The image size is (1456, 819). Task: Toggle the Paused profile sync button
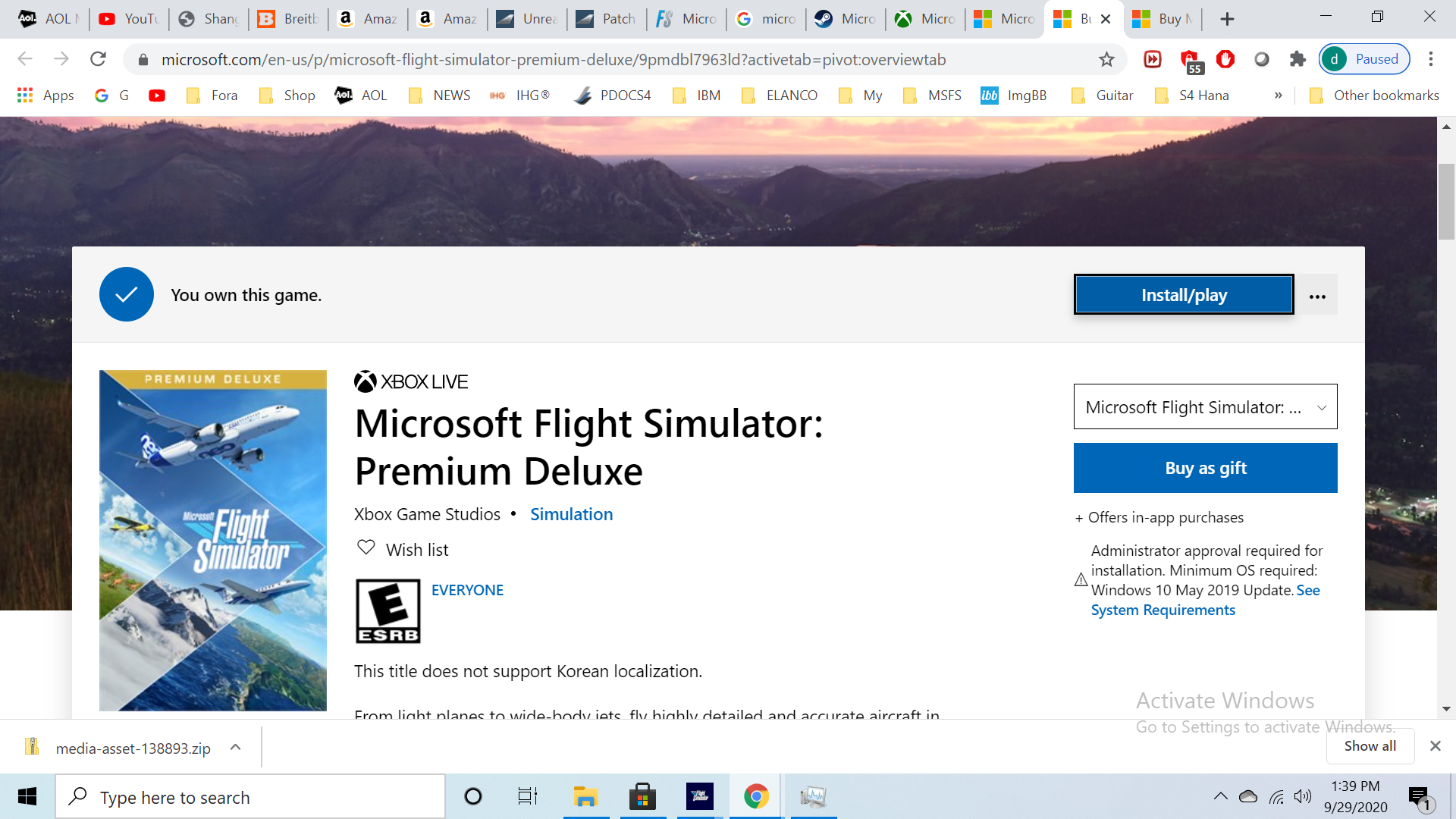(x=1364, y=59)
